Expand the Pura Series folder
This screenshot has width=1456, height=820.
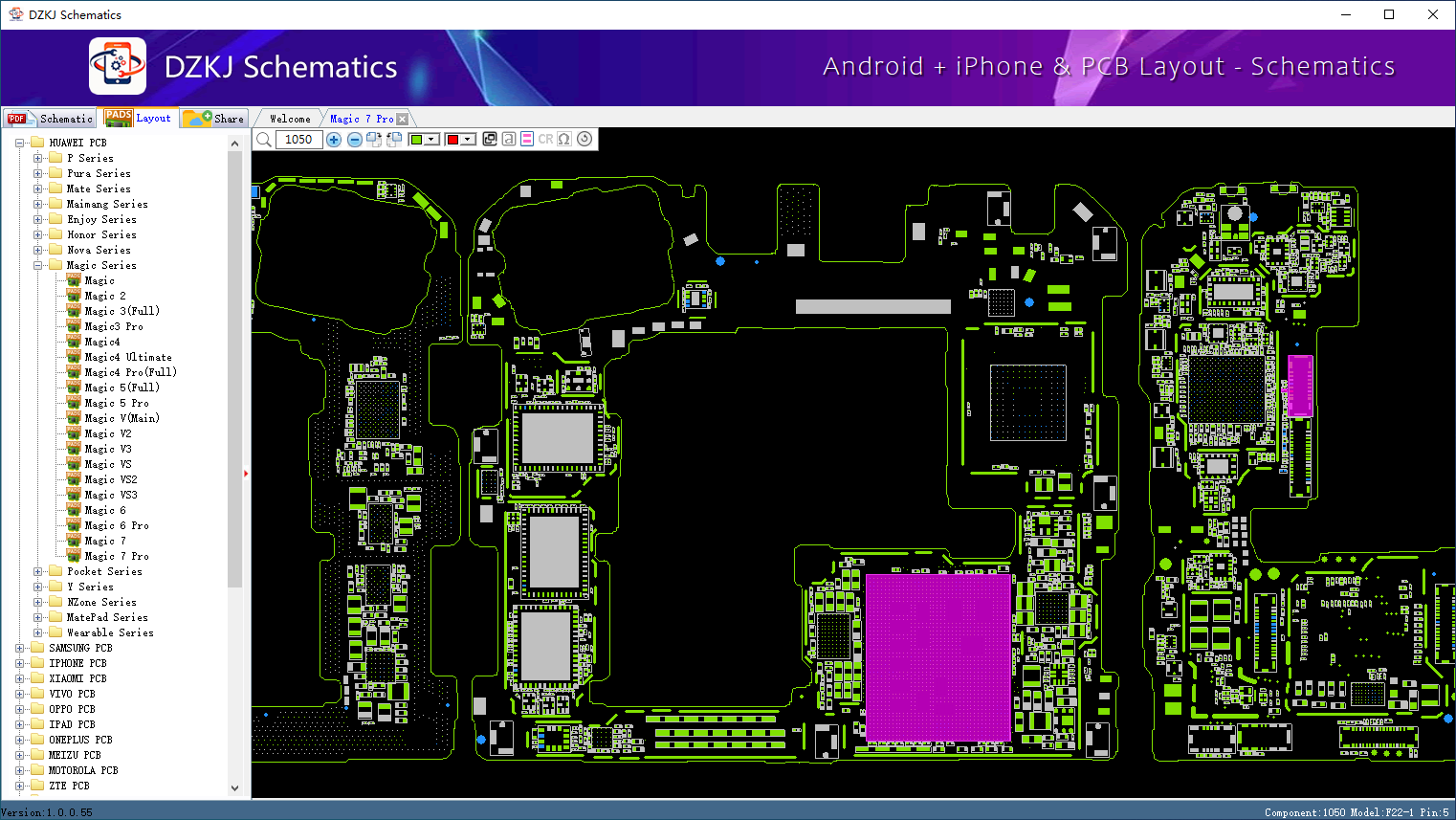point(38,173)
